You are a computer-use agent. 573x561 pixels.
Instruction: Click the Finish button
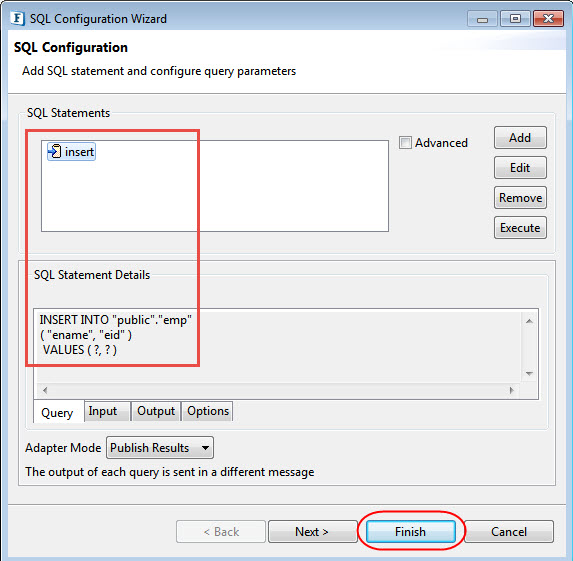coord(411,531)
